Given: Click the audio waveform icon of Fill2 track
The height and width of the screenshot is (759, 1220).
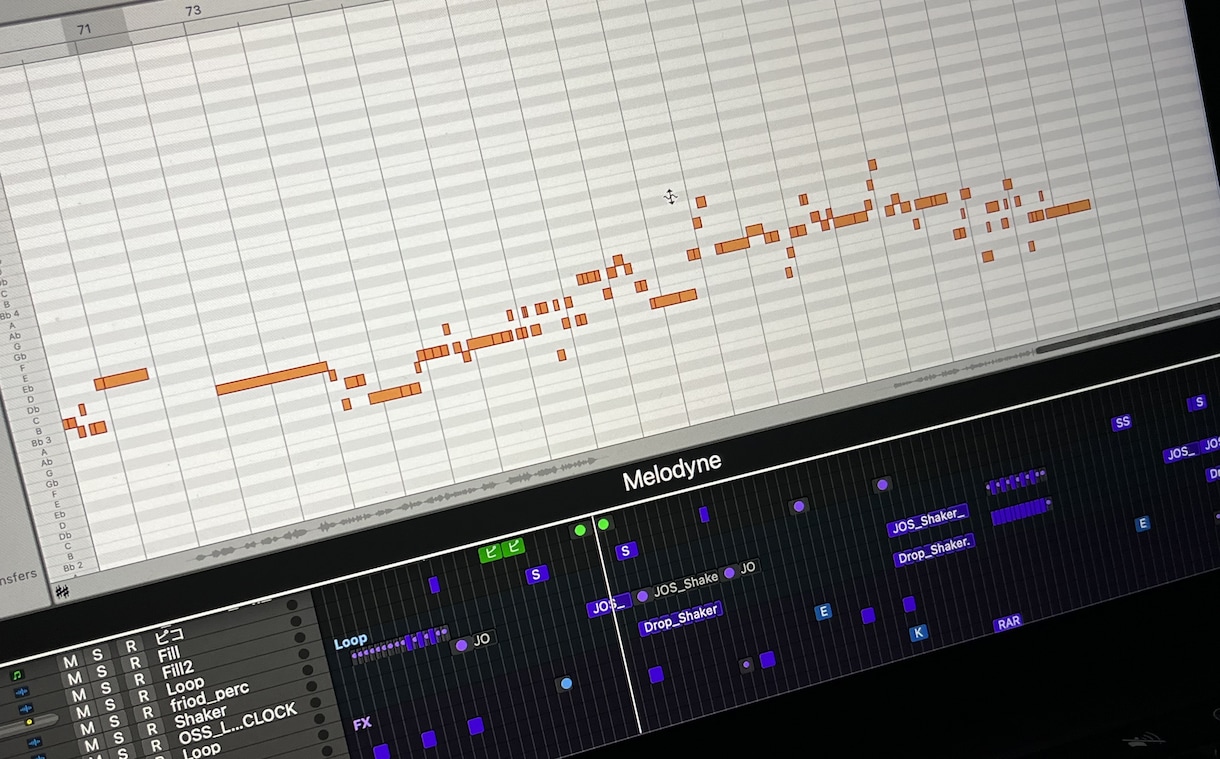Looking at the screenshot, I should tap(26, 709).
